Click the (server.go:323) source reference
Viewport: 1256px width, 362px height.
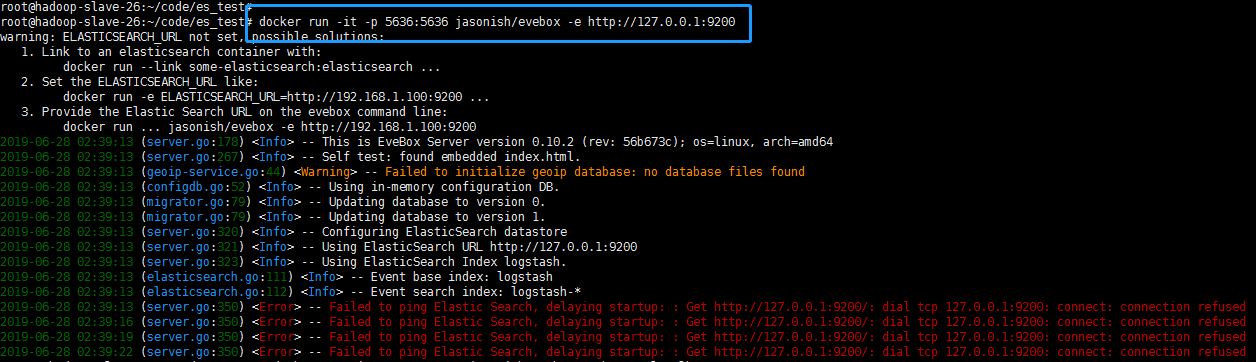pos(192,261)
